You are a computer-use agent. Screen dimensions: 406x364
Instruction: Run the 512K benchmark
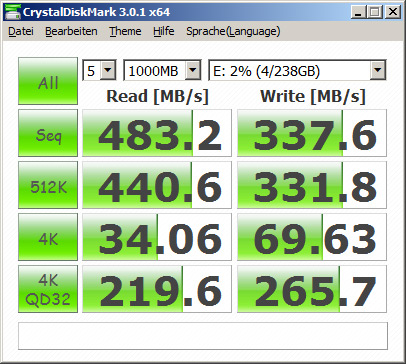tap(48, 185)
